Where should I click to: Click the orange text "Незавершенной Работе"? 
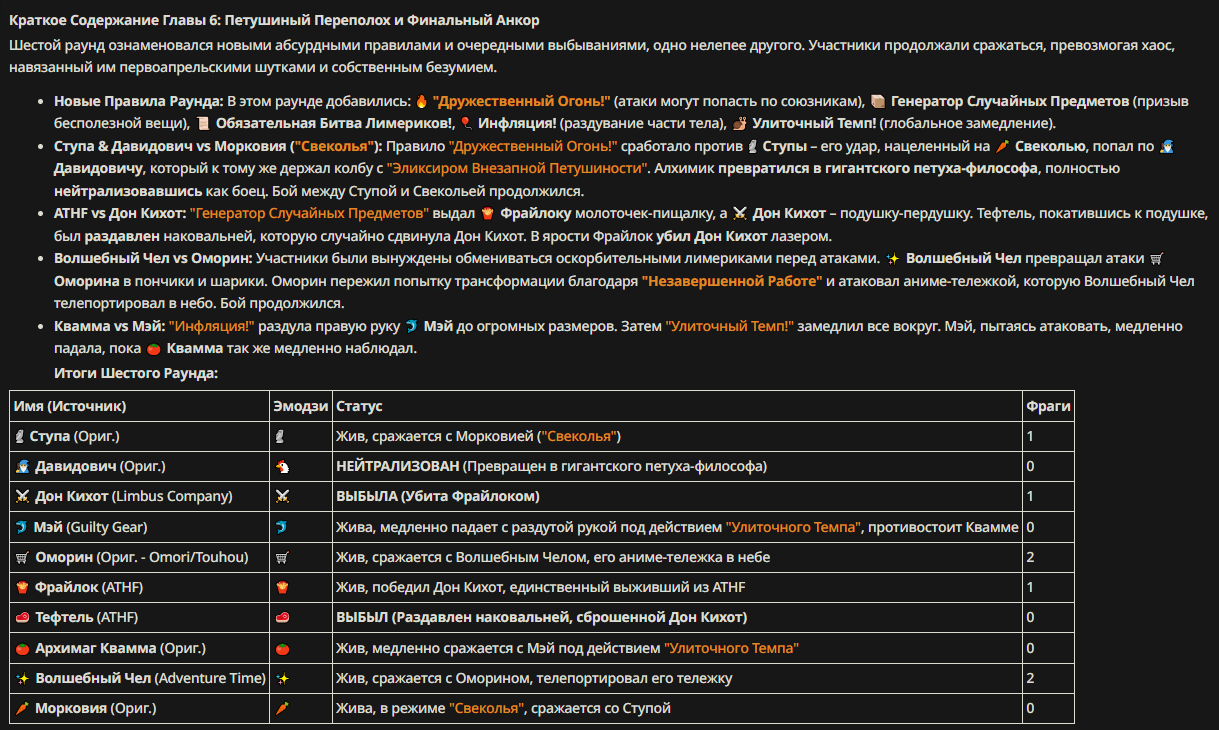pyautogui.click(x=732, y=281)
